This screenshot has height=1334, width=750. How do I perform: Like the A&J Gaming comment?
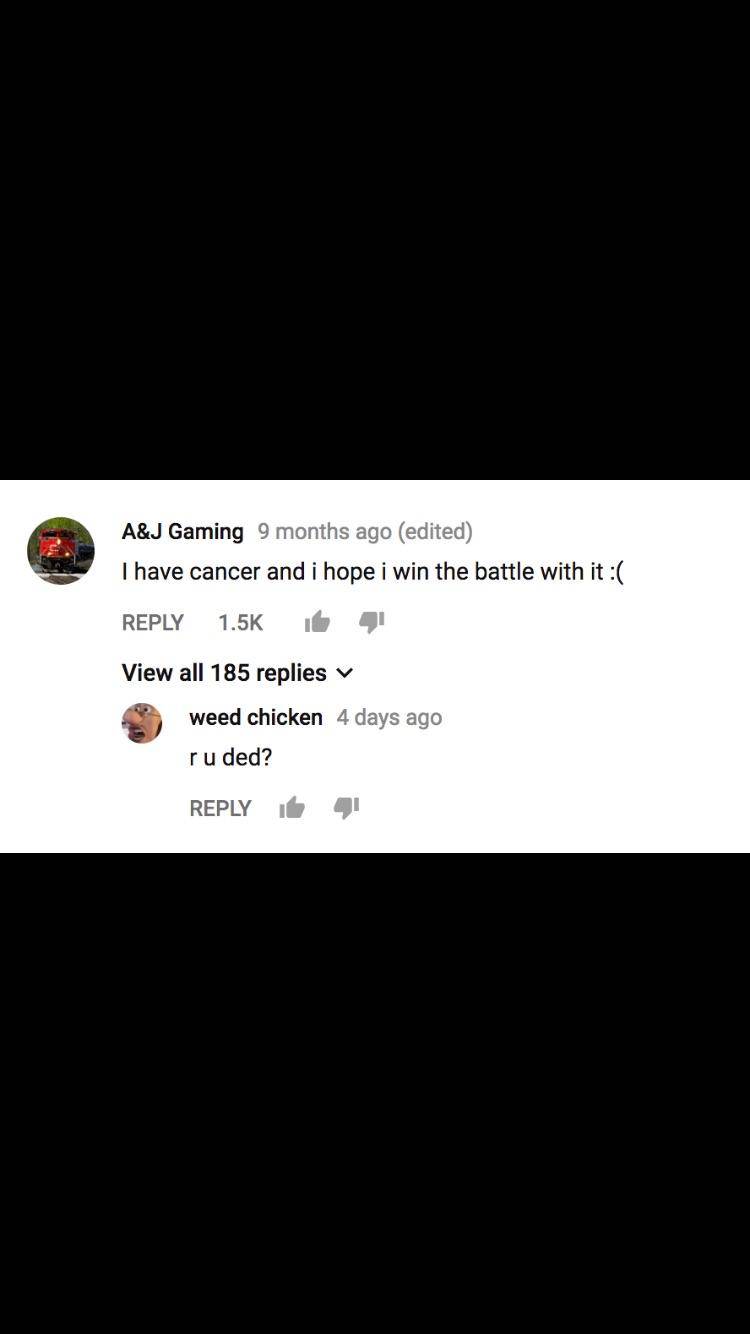coord(317,622)
